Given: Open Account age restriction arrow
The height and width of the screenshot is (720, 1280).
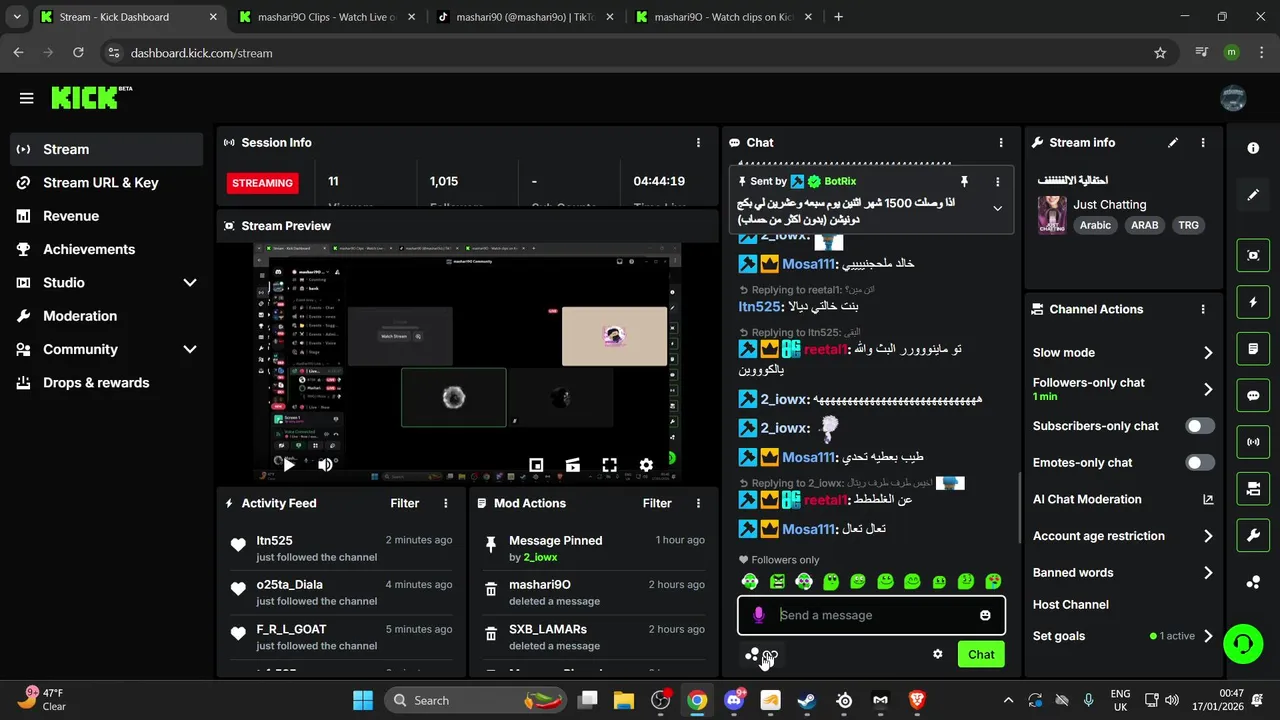Looking at the screenshot, I should [1208, 537].
